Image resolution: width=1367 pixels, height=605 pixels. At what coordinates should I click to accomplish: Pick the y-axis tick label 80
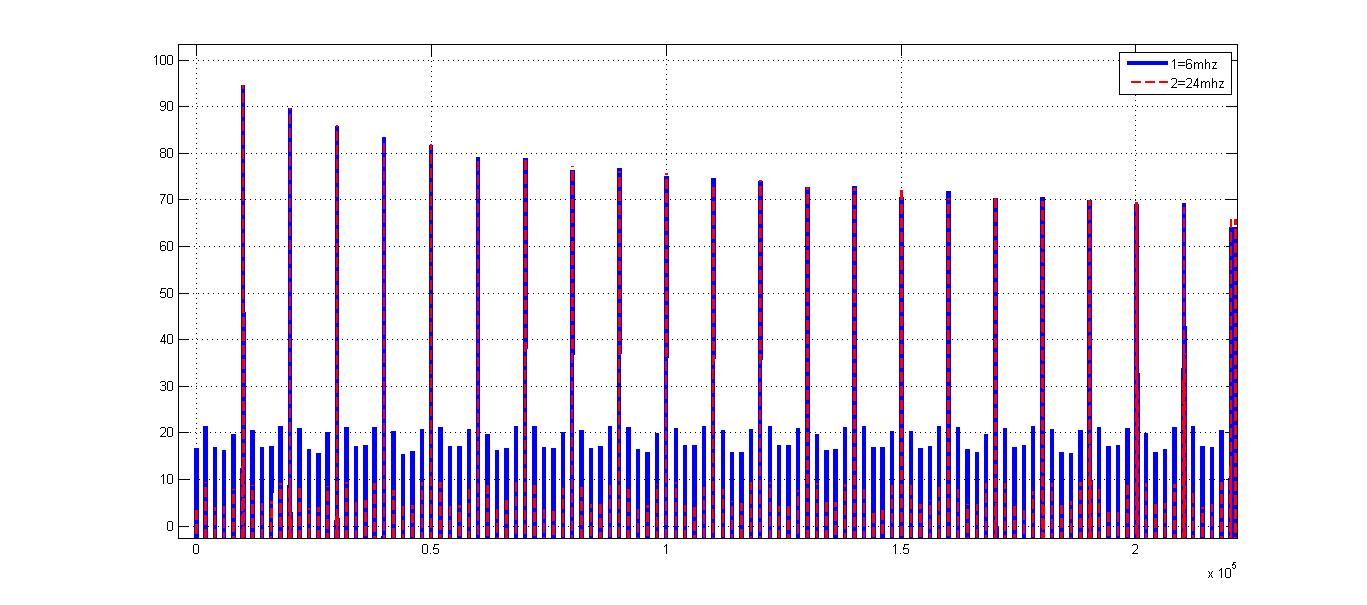168,153
